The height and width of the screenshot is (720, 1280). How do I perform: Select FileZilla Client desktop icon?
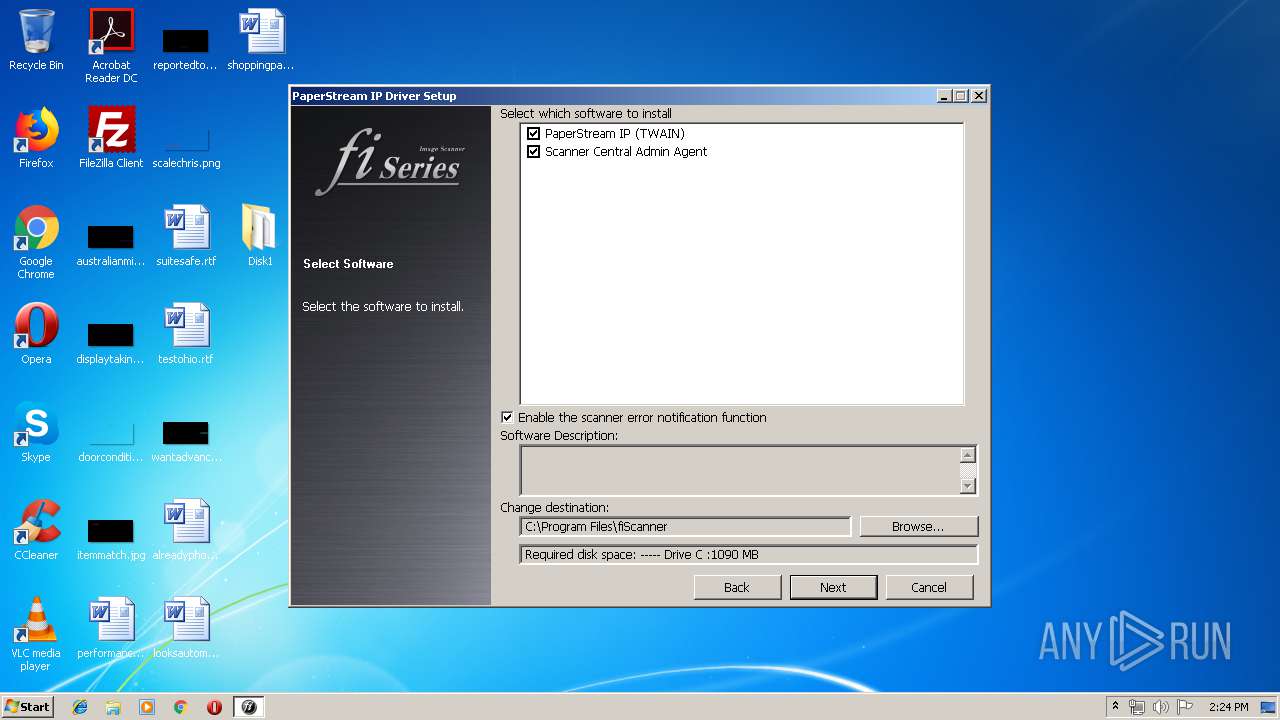111,138
